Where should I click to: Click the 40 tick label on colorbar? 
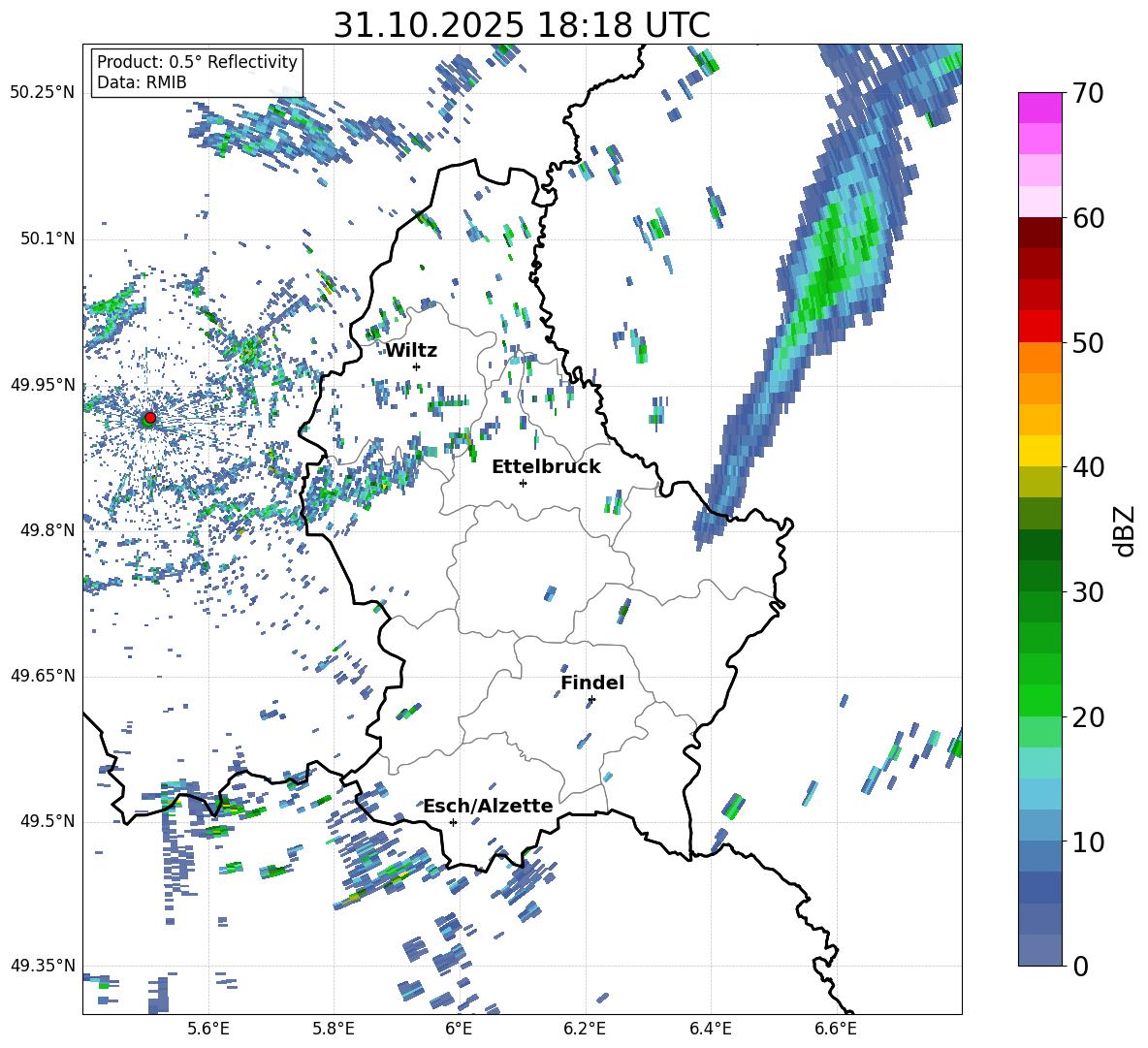tap(1088, 467)
